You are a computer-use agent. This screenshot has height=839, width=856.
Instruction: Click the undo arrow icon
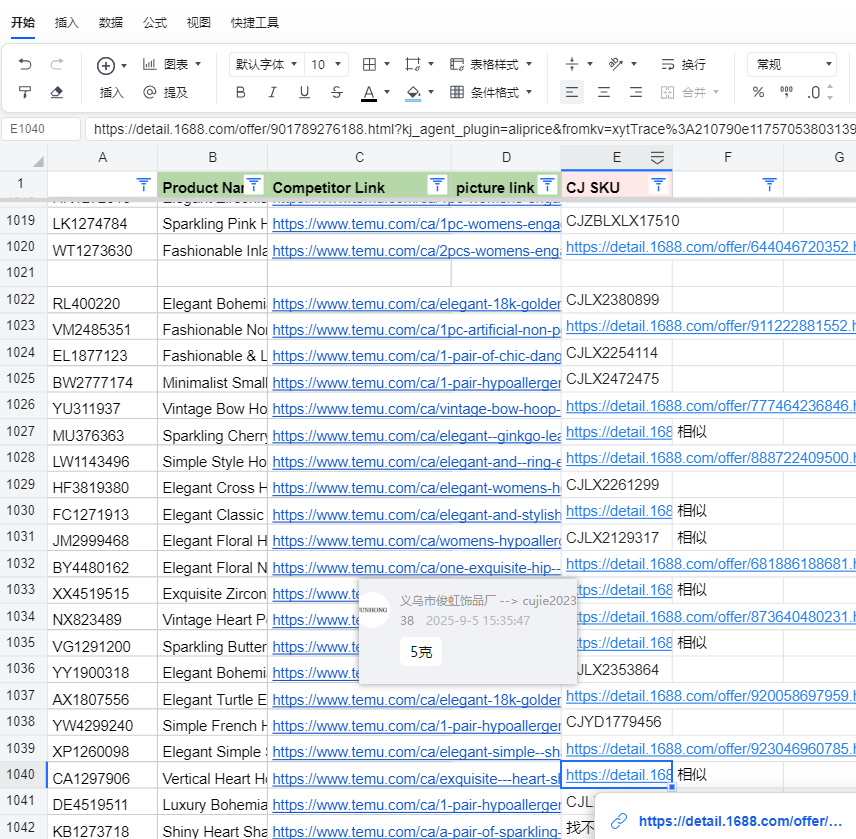pyautogui.click(x=25, y=64)
